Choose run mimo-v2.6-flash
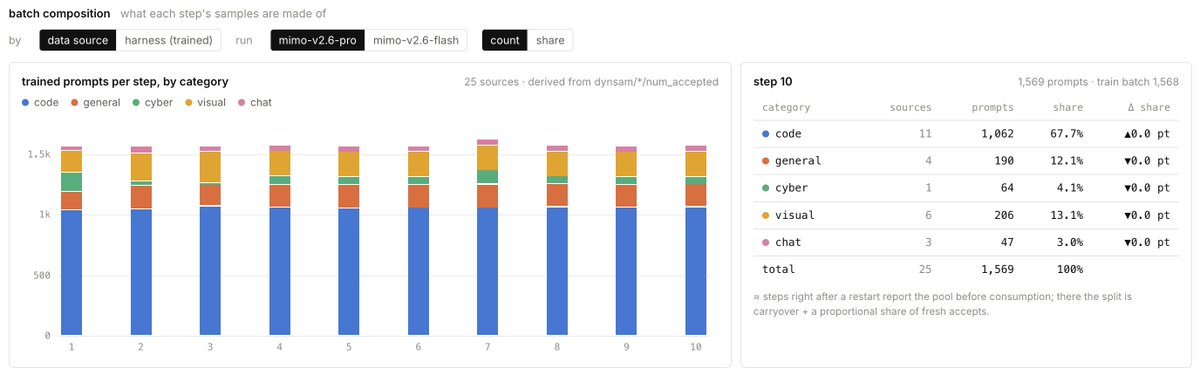 click(415, 40)
